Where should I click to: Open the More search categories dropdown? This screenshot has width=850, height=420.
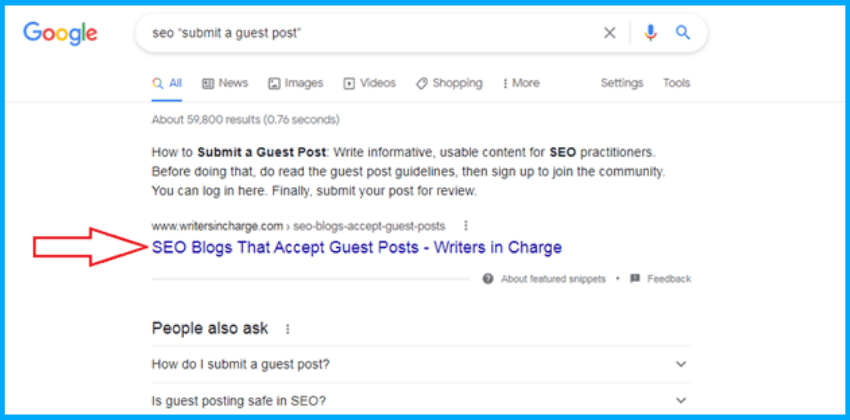pyautogui.click(x=521, y=83)
